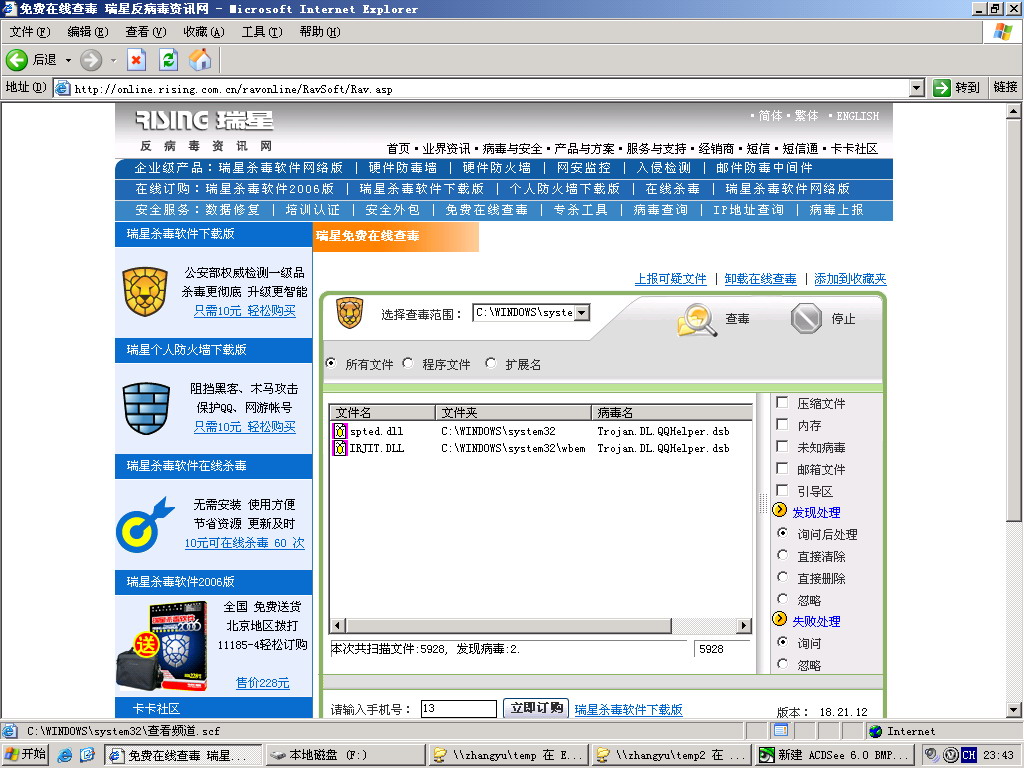Expand the address bar dropdown arrow
1024x768 pixels.
click(x=917, y=88)
